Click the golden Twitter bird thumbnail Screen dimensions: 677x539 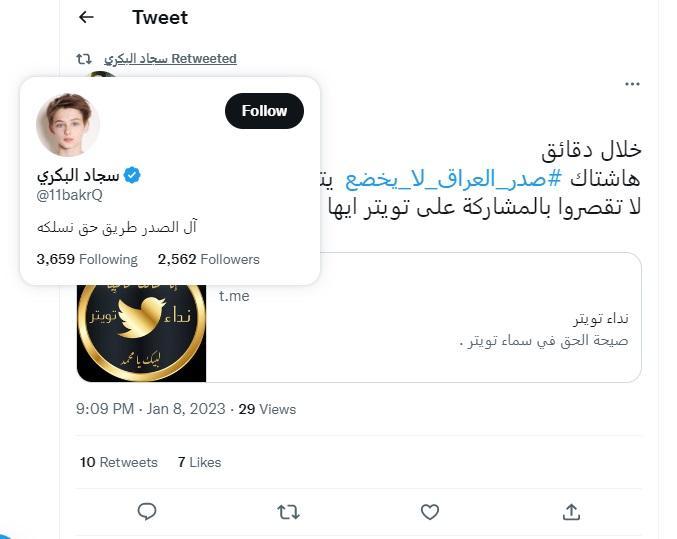pos(141,332)
